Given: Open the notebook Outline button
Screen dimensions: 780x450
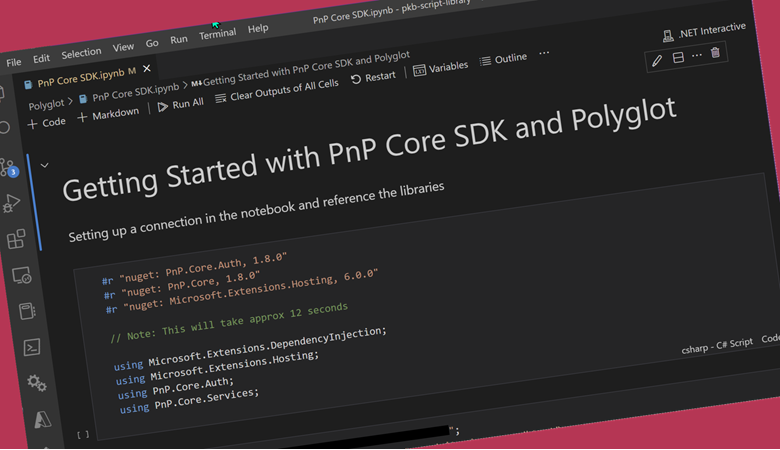Looking at the screenshot, I should click(x=503, y=59).
